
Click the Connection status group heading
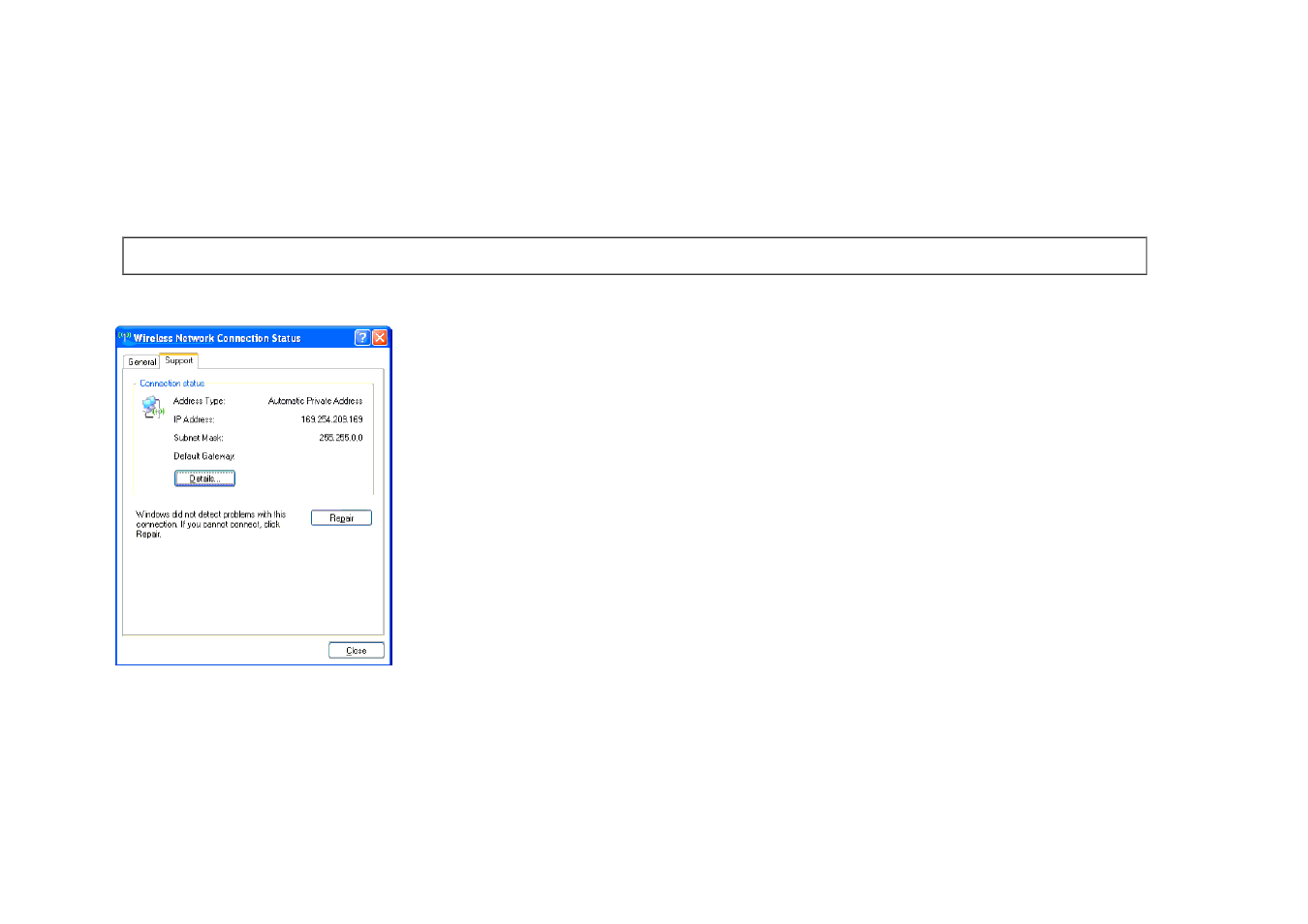pos(172,384)
